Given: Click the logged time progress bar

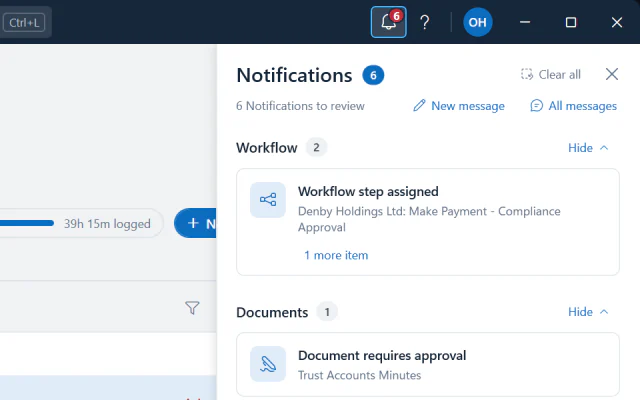Looking at the screenshot, I should tap(27, 223).
